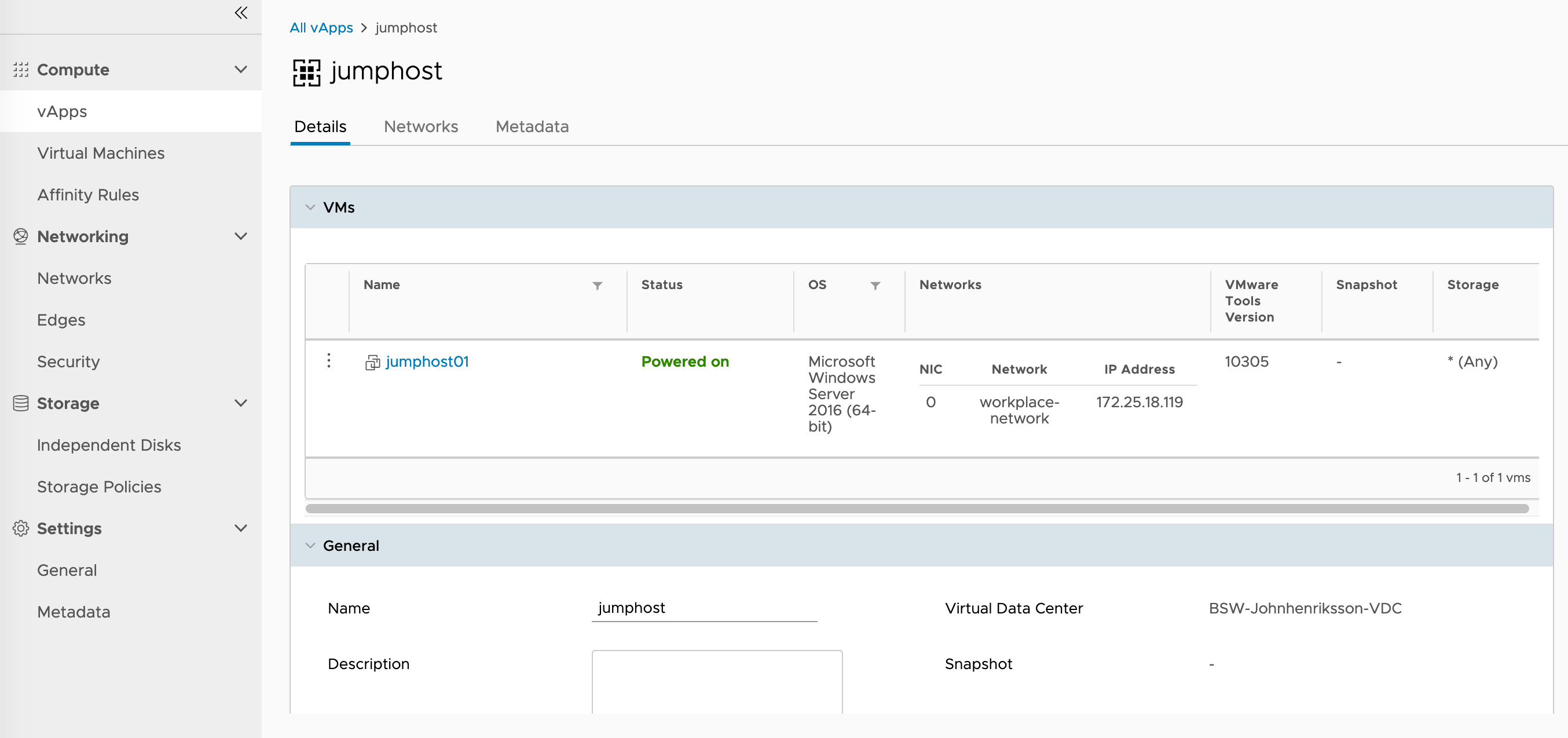The width and height of the screenshot is (1568, 738).
Task: Navigate back using All vApps breadcrumb
Action: click(321, 27)
